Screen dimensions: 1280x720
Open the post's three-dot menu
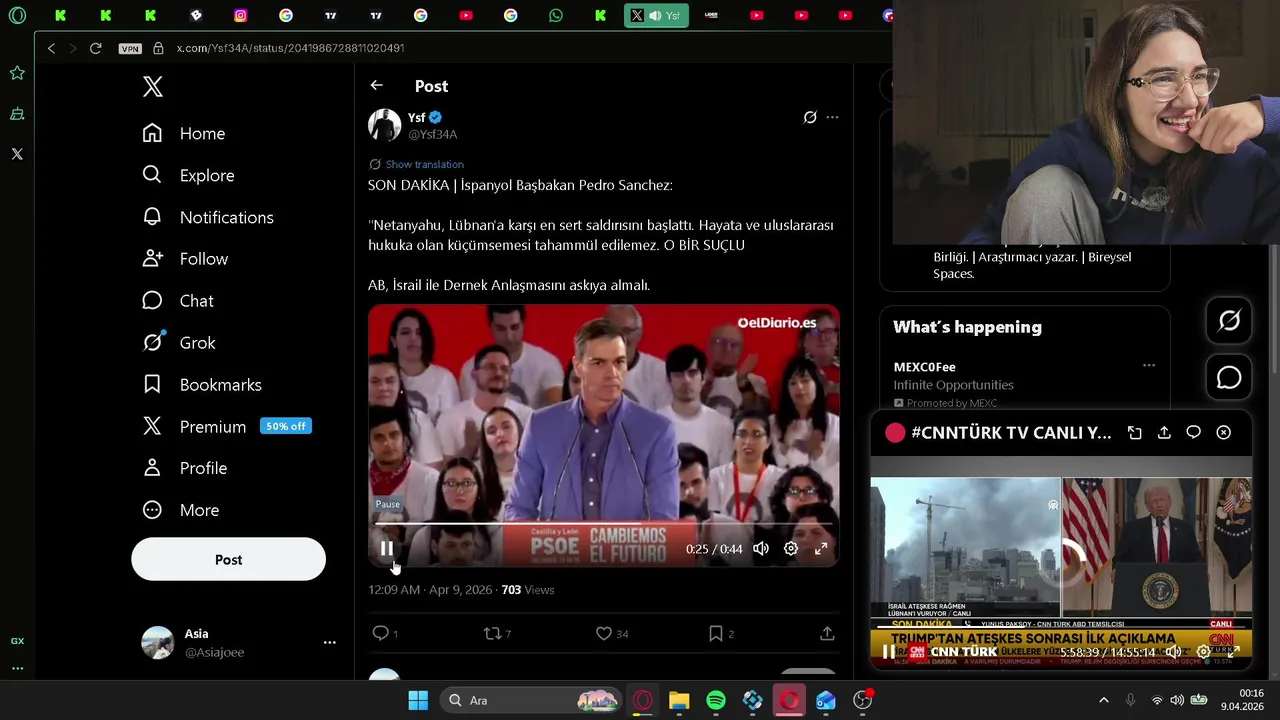[x=832, y=117]
